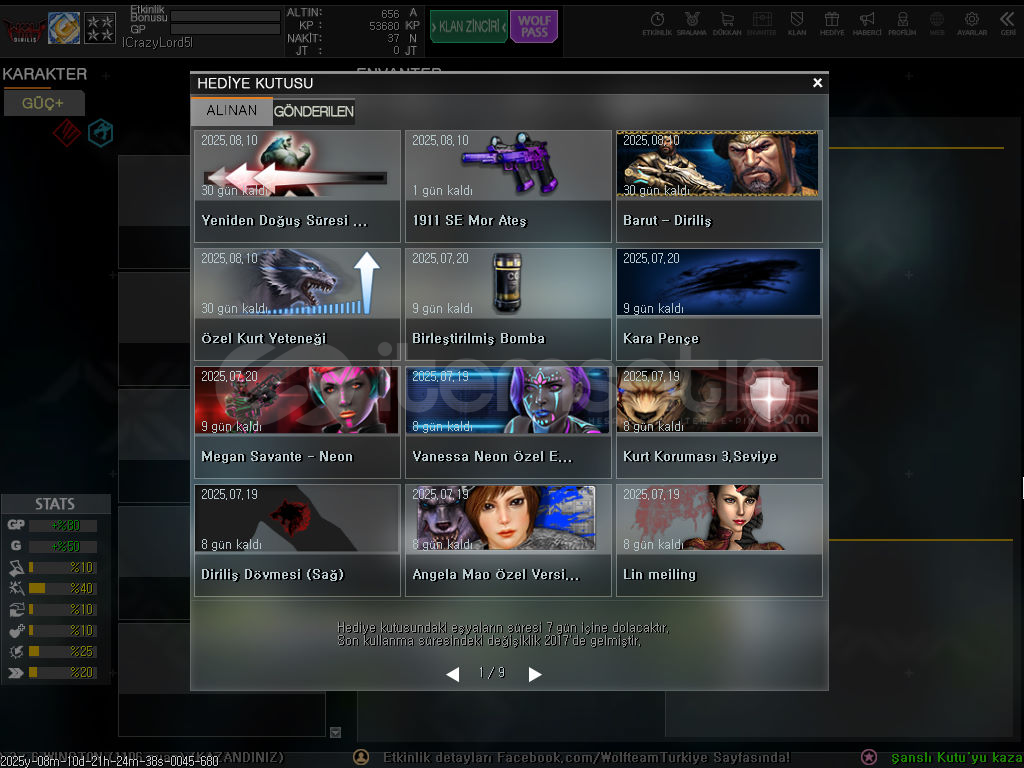Click the %25 stat icon

pos(16,651)
